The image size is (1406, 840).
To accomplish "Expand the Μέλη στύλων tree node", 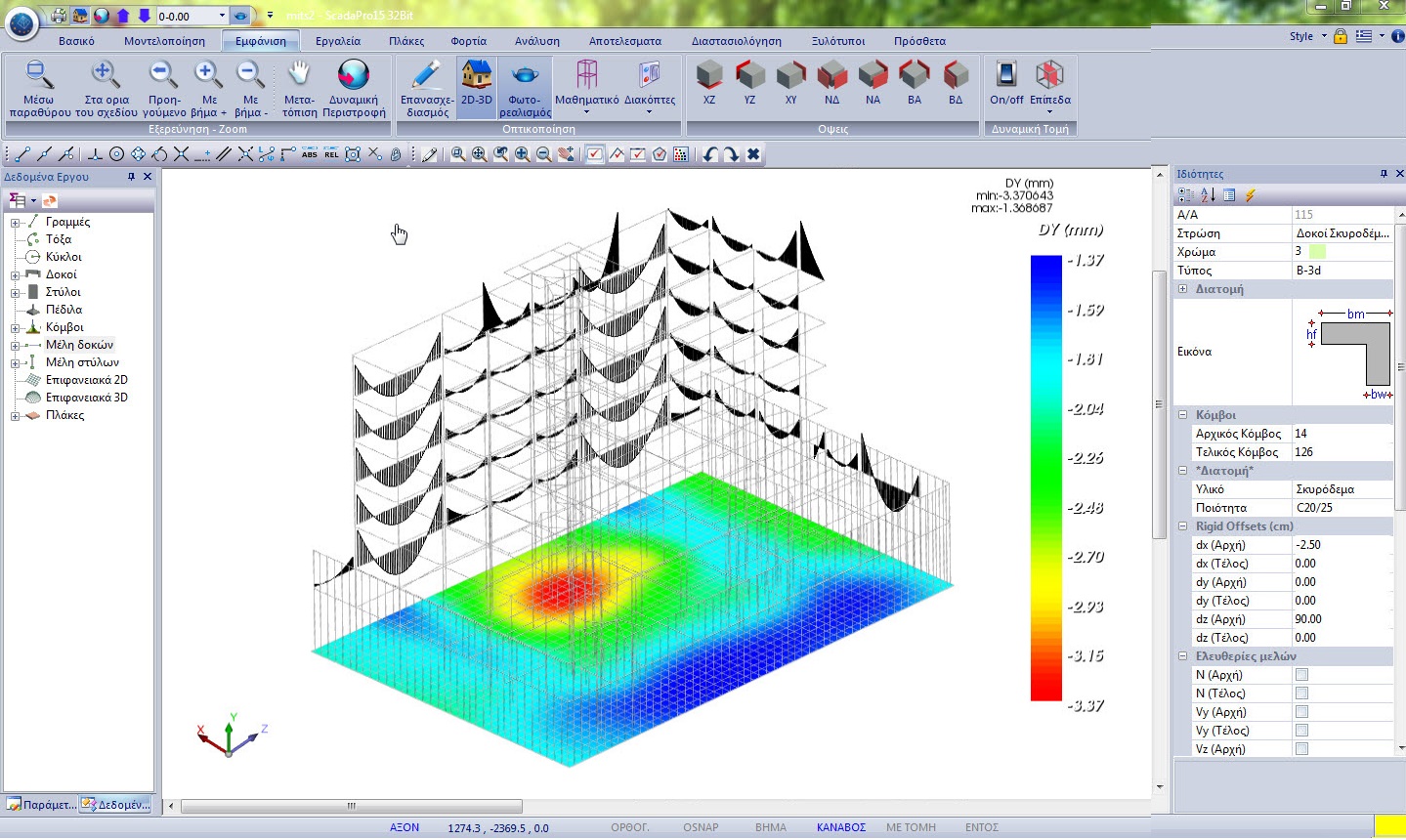I will tap(15, 363).
